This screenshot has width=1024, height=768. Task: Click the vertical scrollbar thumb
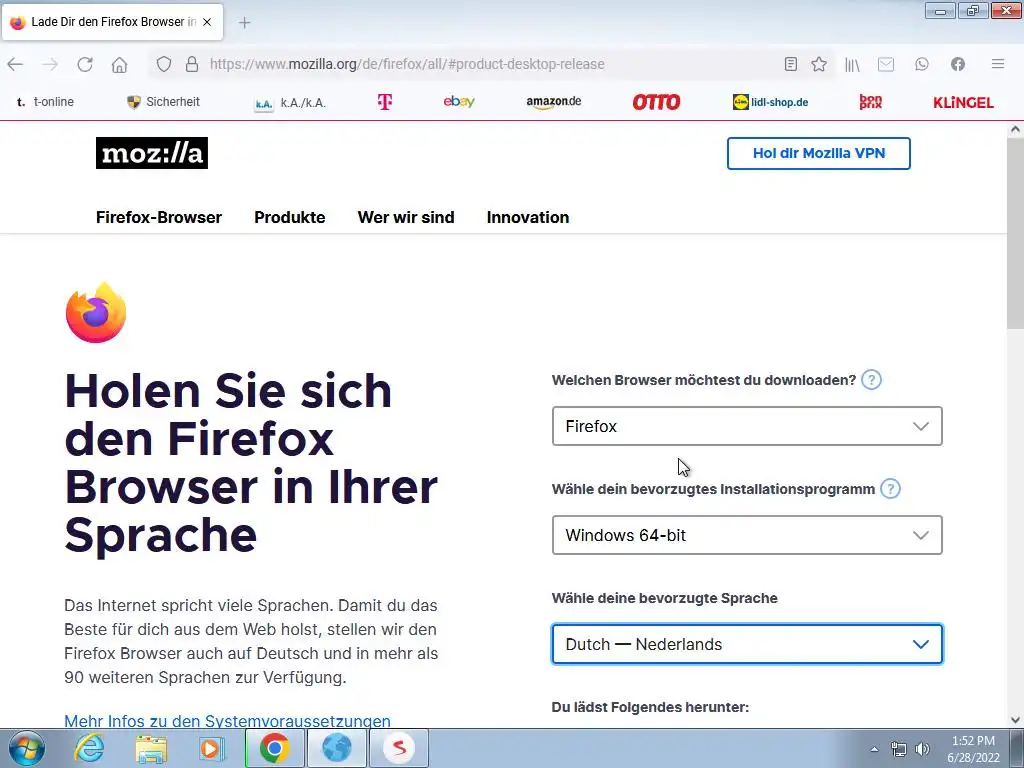pos(1016,234)
